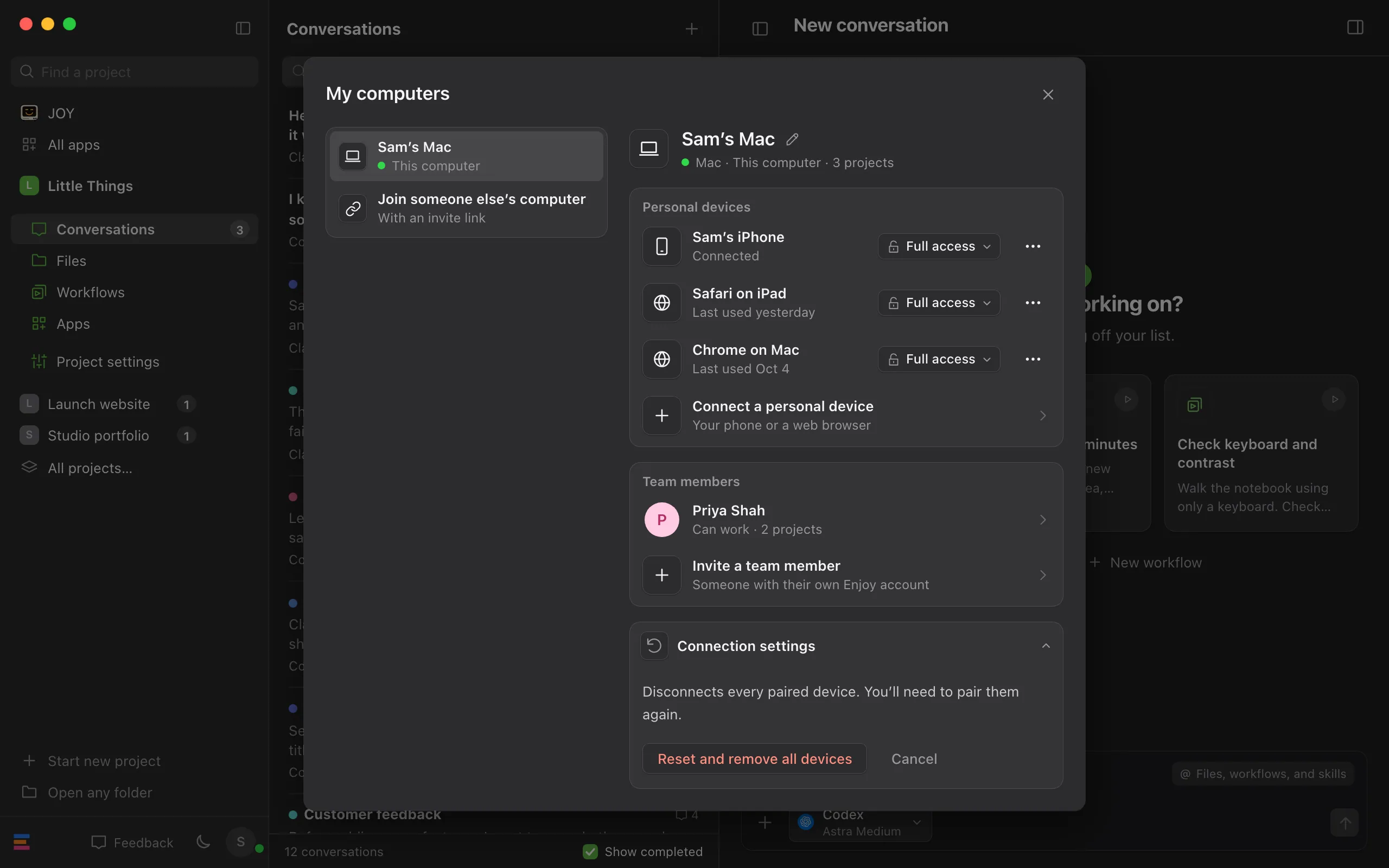Click New workflow link
The height and width of the screenshot is (868, 1389).
pos(1145,563)
